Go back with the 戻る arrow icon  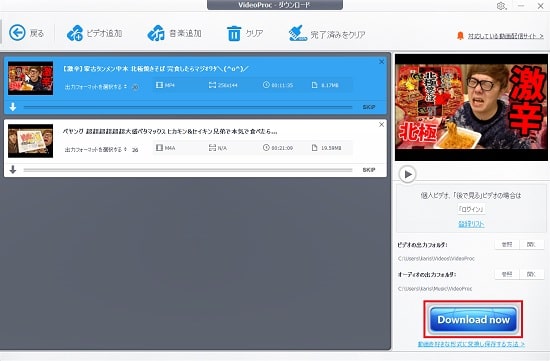point(17,33)
